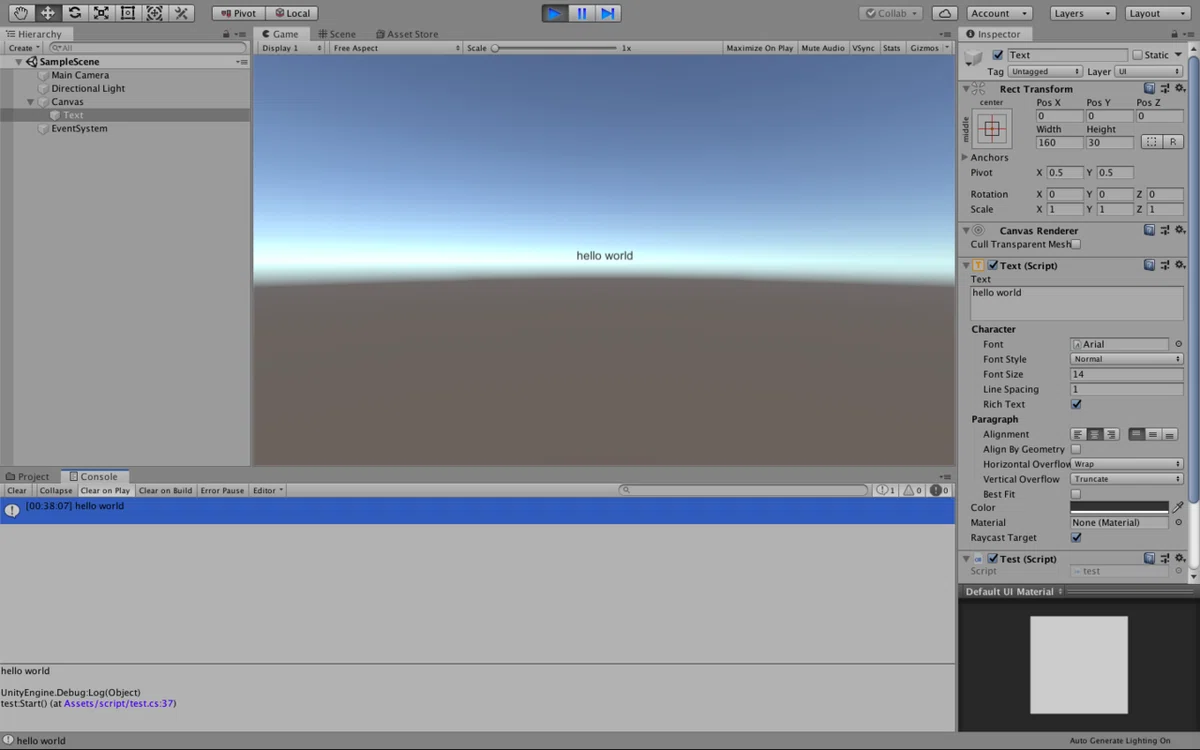Select Directional Light in Hierarchy
This screenshot has height=750, width=1200.
(x=88, y=88)
